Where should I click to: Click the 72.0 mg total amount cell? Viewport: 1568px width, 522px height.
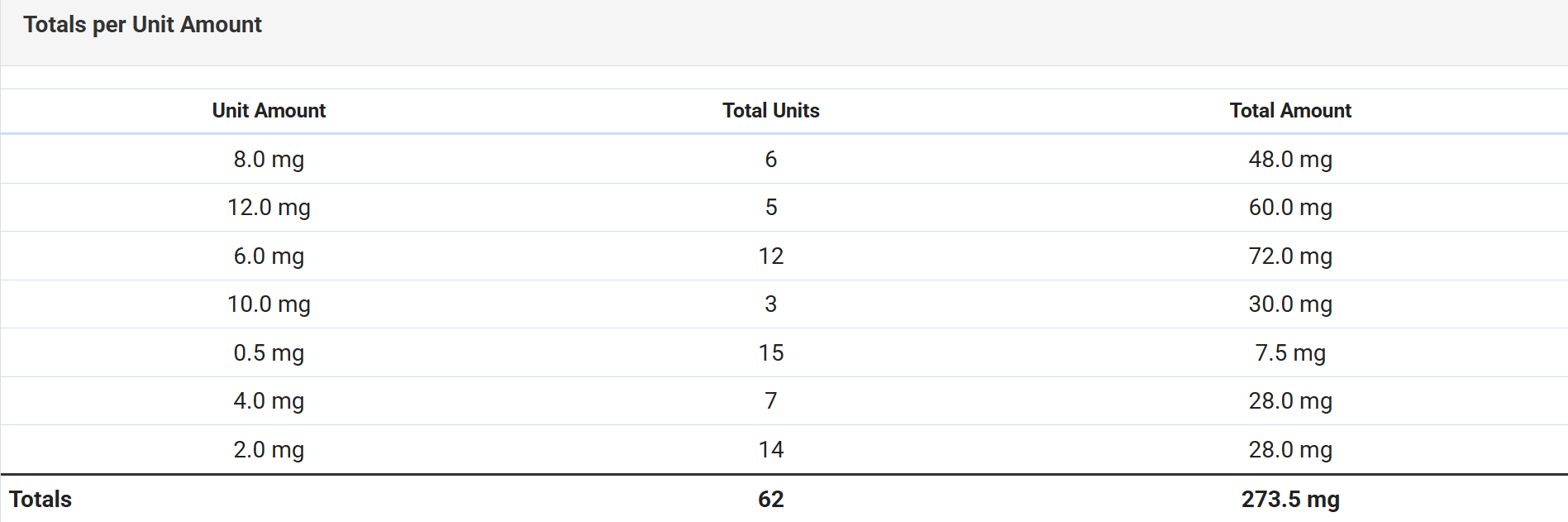point(1289,256)
